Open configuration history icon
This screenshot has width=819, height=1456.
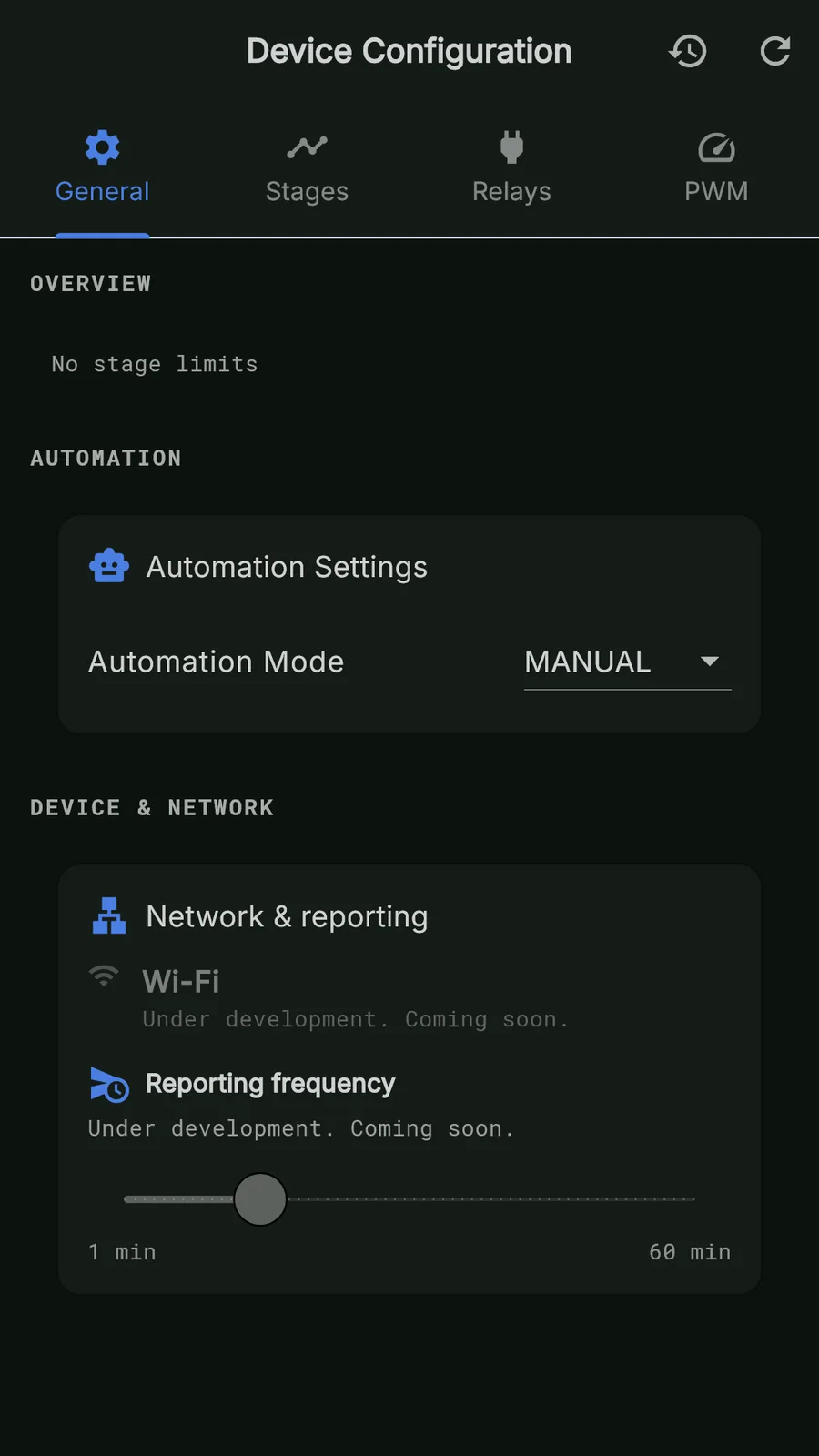pos(688,52)
